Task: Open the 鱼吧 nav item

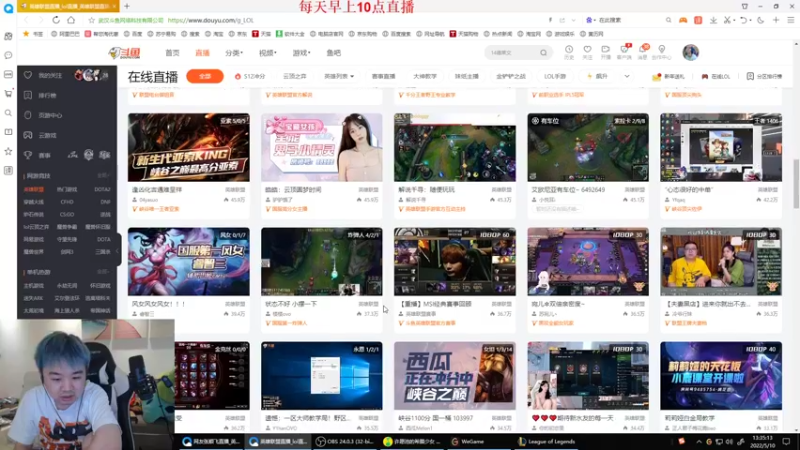Action: tap(333, 53)
